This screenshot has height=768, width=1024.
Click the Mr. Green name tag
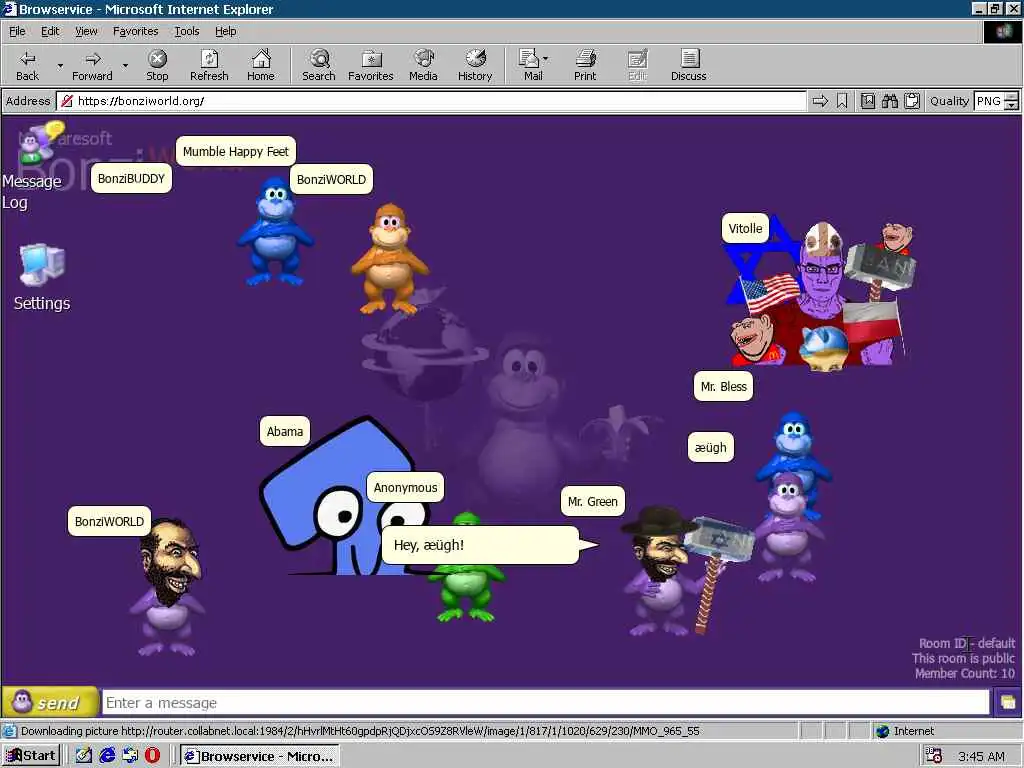point(592,502)
